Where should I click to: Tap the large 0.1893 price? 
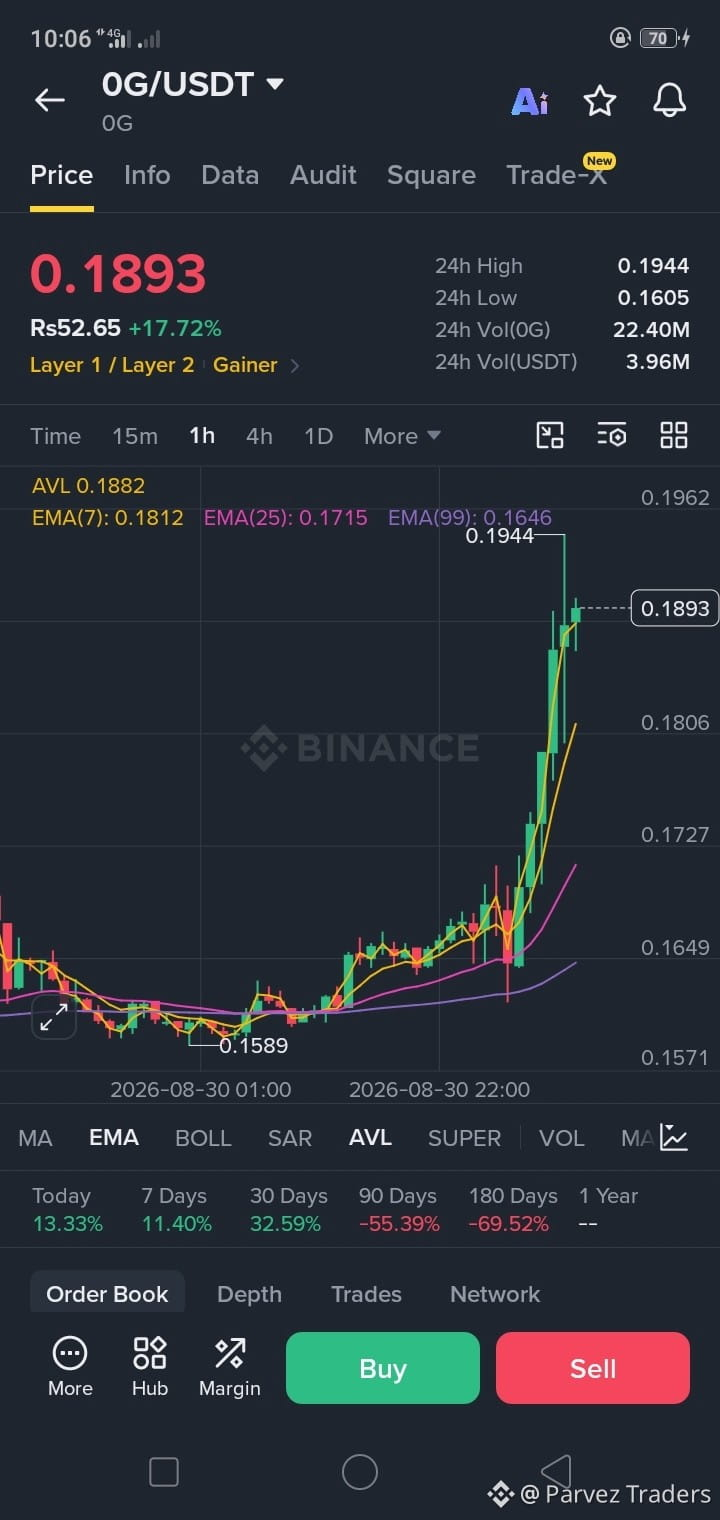coord(118,274)
